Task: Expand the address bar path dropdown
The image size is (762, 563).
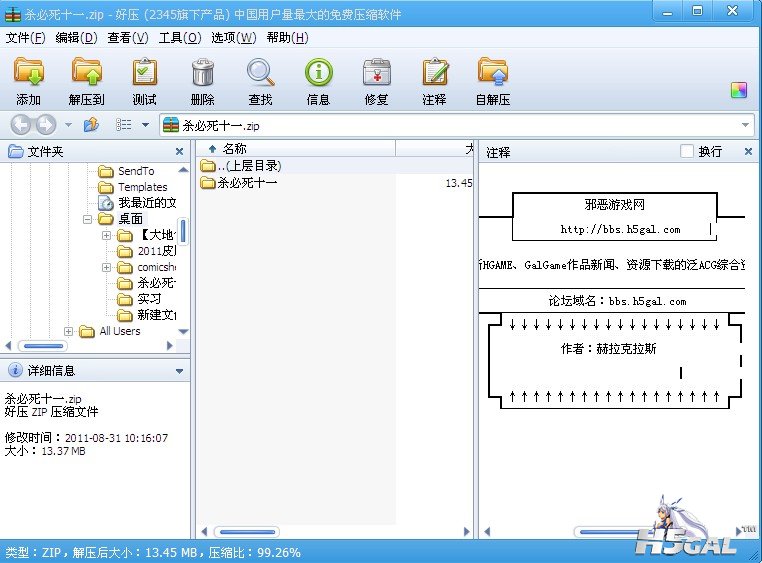Action: click(745, 125)
